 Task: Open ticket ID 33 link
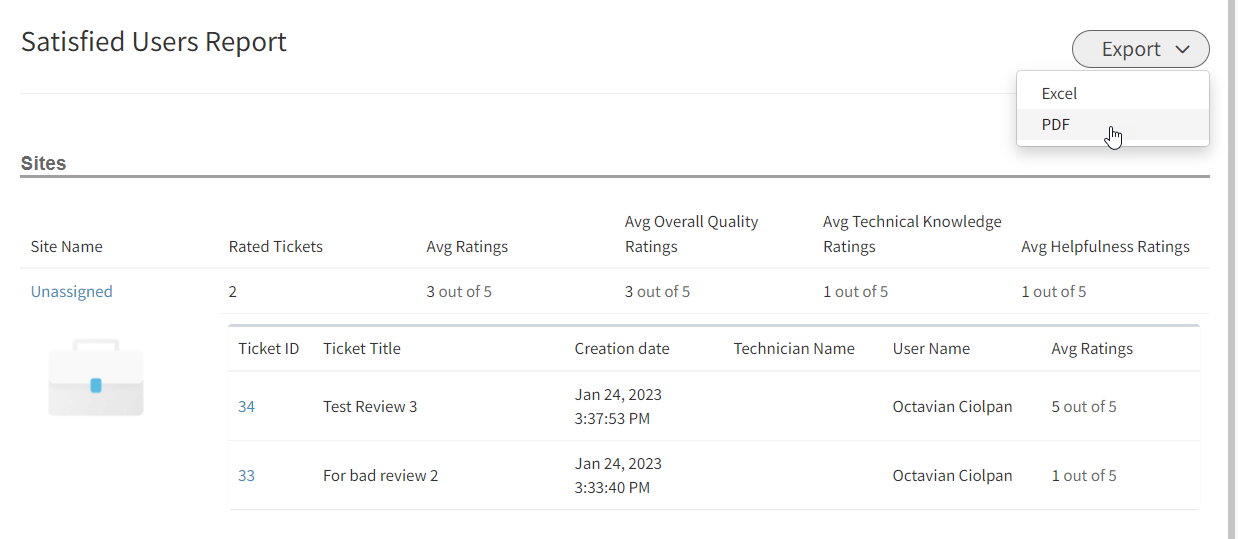(x=246, y=476)
